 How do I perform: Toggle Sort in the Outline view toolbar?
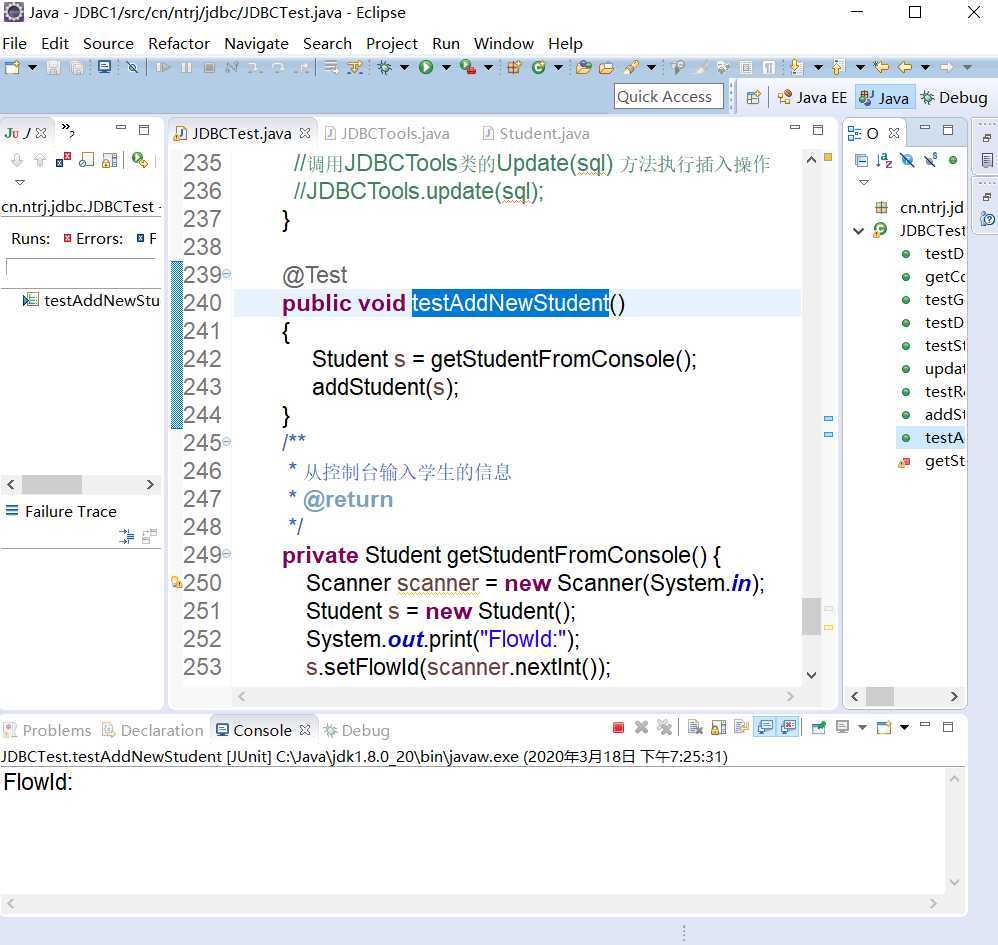(x=884, y=160)
